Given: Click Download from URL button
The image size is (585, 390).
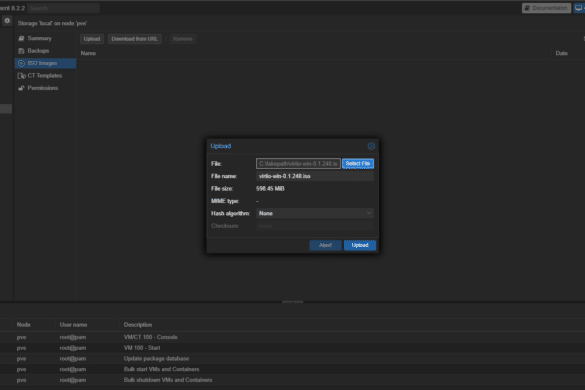Looking at the screenshot, I should coord(135,39).
